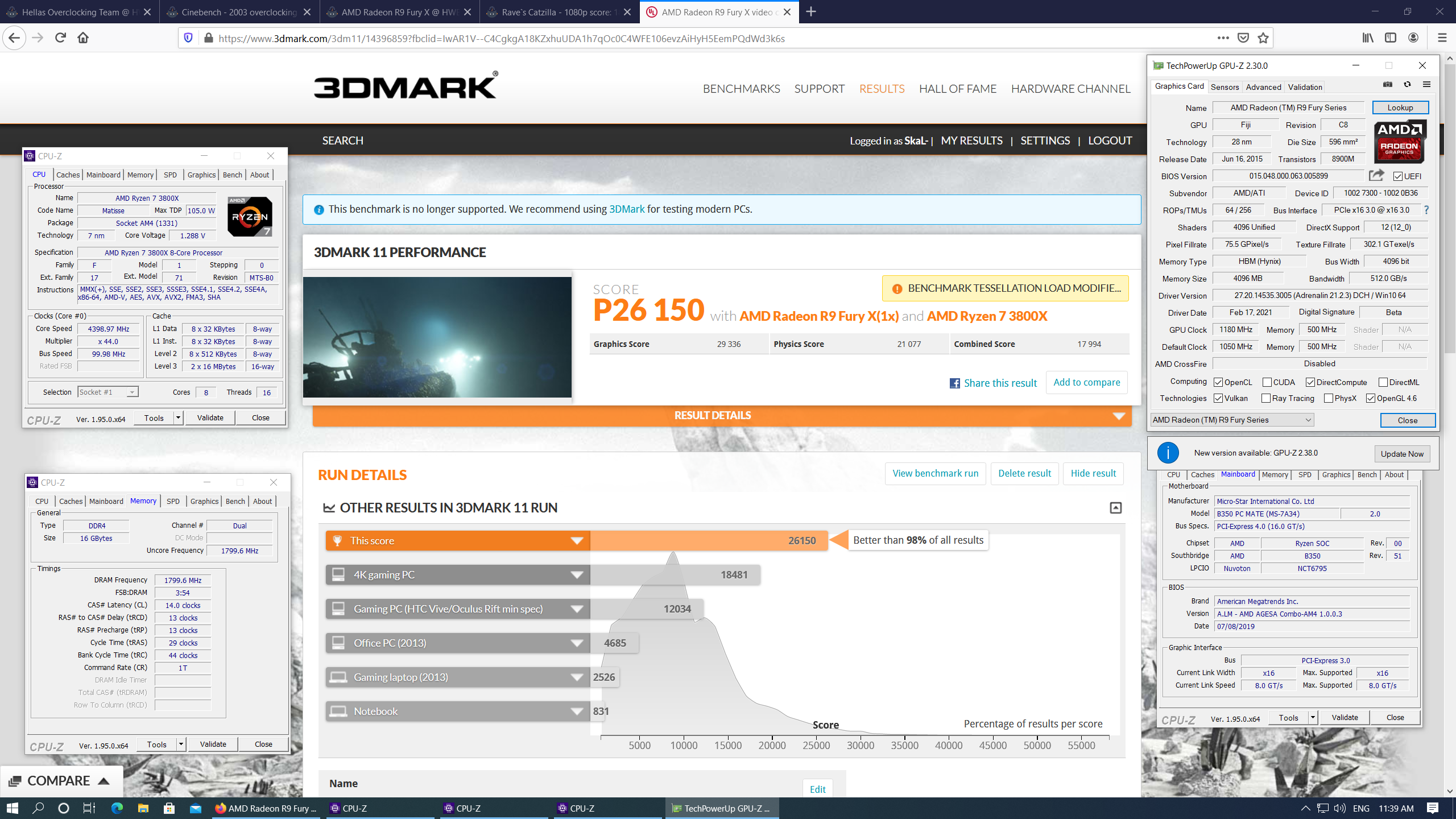Click View benchmark run button
This screenshot has height=819, width=1456.
click(936, 473)
